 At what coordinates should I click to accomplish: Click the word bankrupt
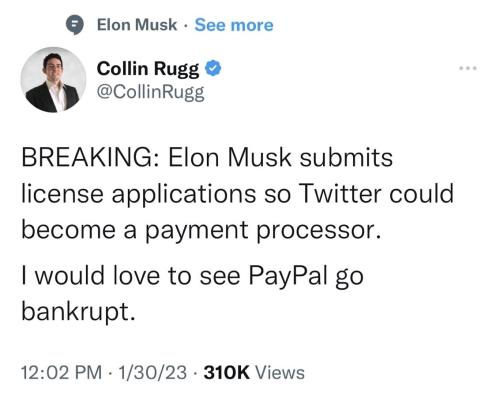[79, 312]
